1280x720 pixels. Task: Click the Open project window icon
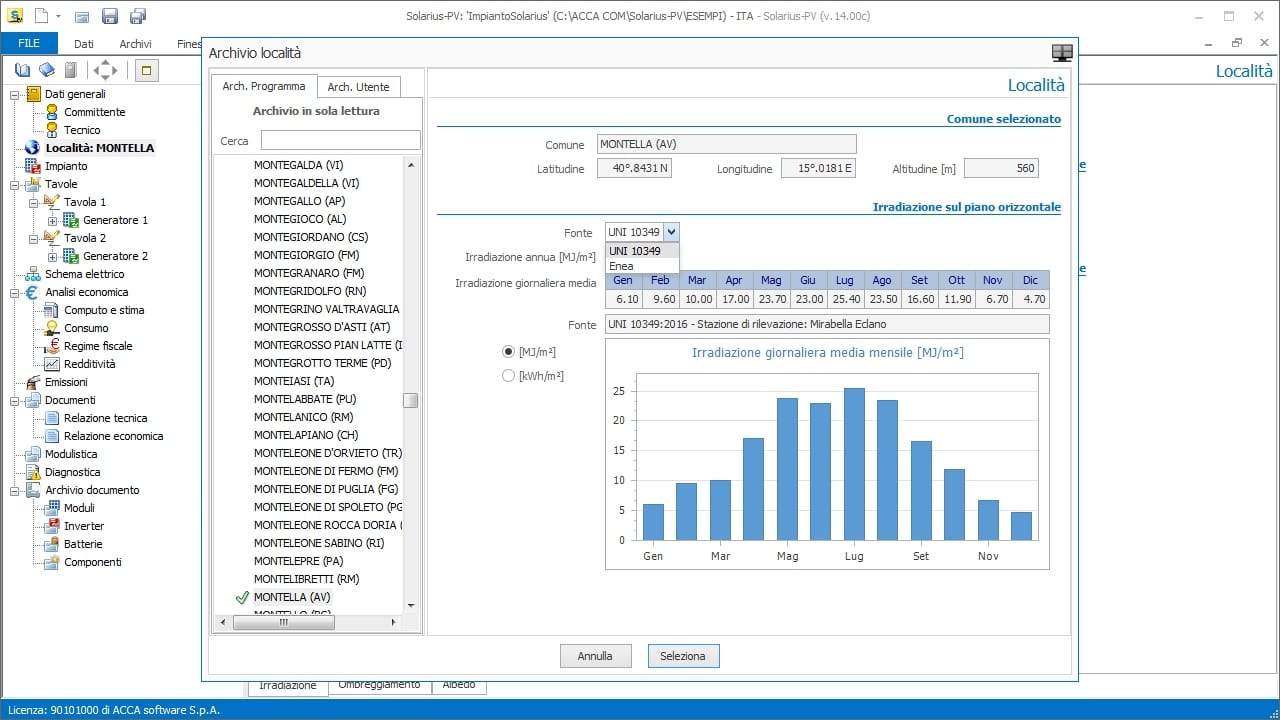(x=82, y=17)
